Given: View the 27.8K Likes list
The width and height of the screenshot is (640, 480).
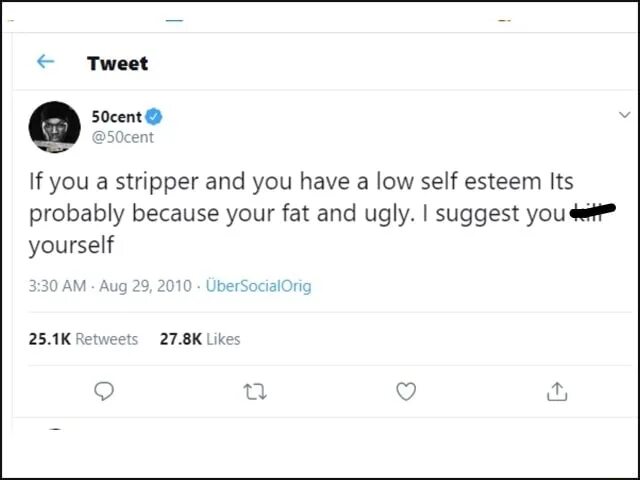Looking at the screenshot, I should [x=200, y=339].
